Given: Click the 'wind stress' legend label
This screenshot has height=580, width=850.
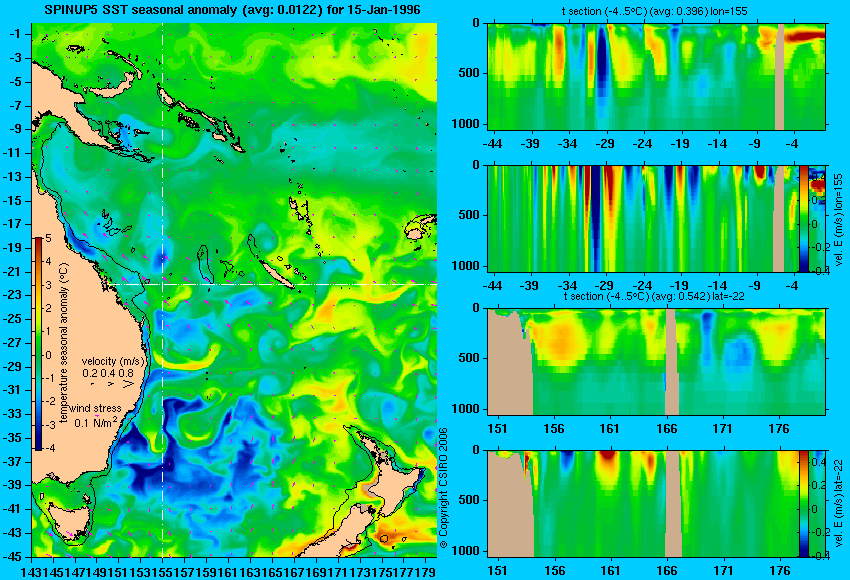Looking at the screenshot, I should click(95, 408).
